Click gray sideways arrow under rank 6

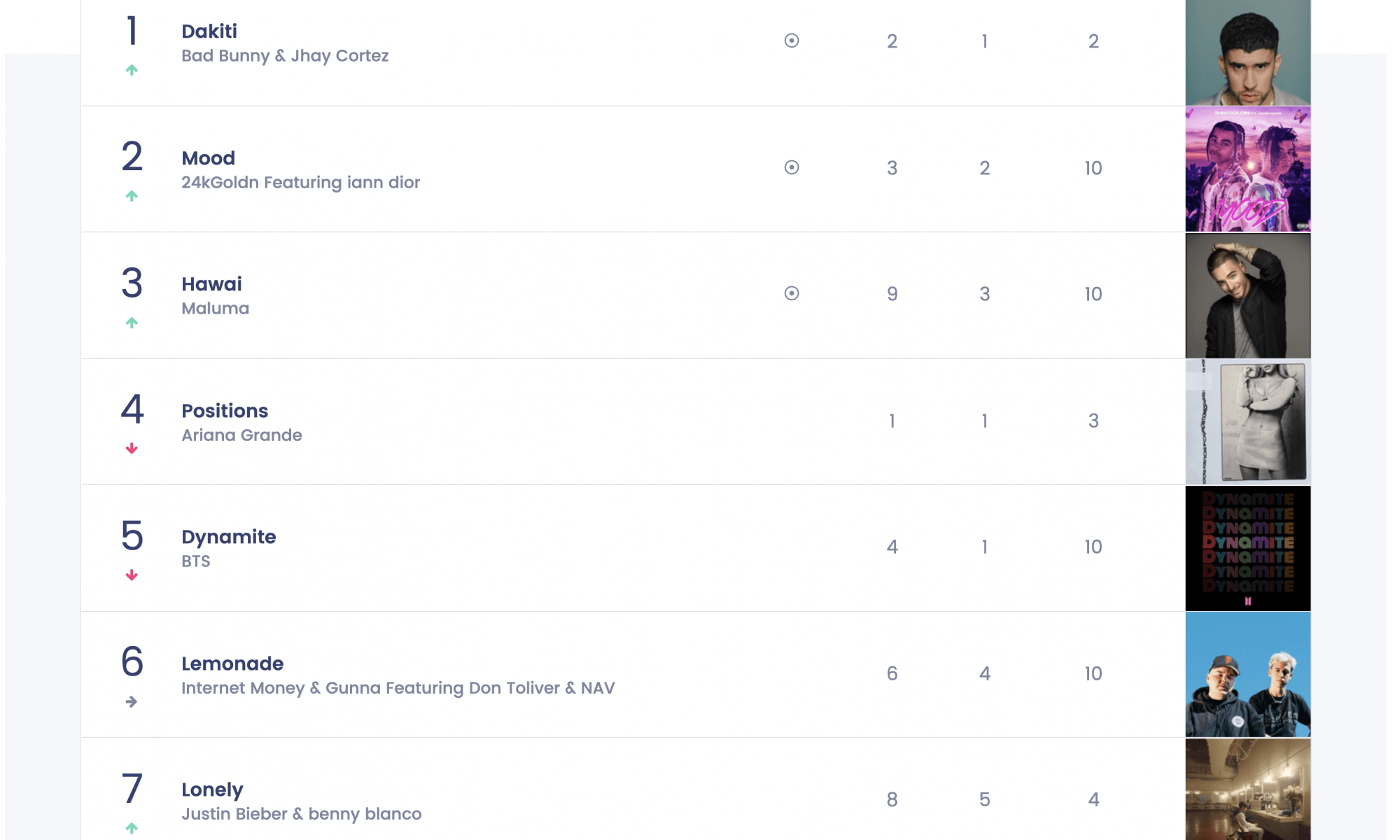click(132, 701)
